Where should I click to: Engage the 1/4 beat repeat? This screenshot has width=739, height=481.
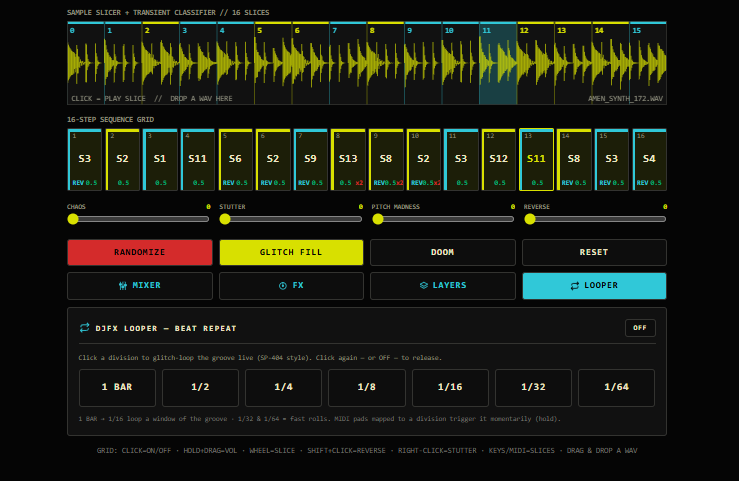point(283,387)
